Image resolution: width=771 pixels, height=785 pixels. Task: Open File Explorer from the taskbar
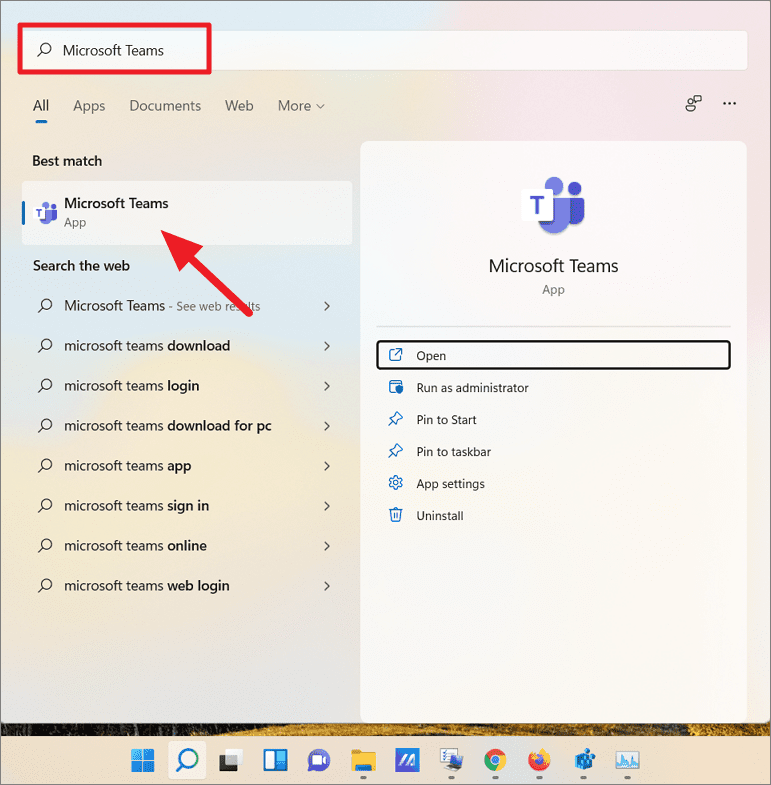(x=363, y=760)
